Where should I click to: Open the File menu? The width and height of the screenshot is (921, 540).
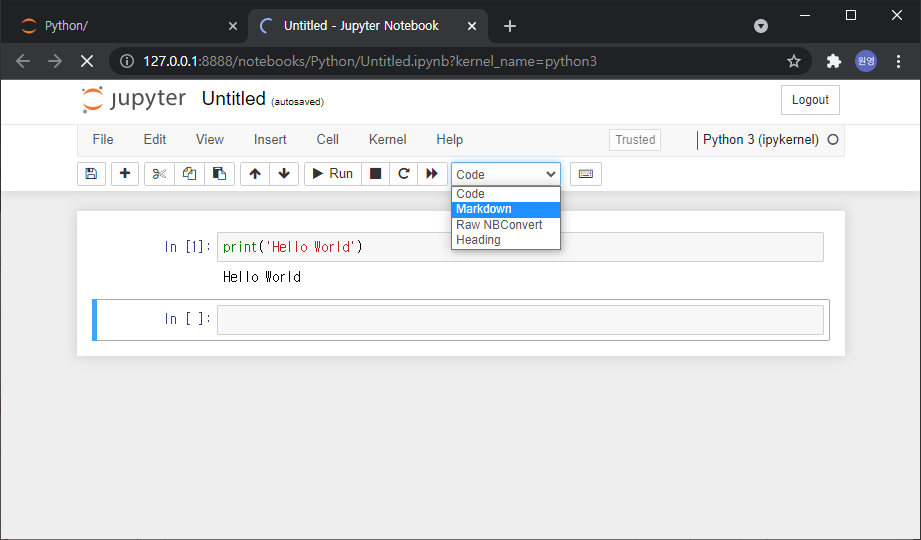[x=103, y=140]
